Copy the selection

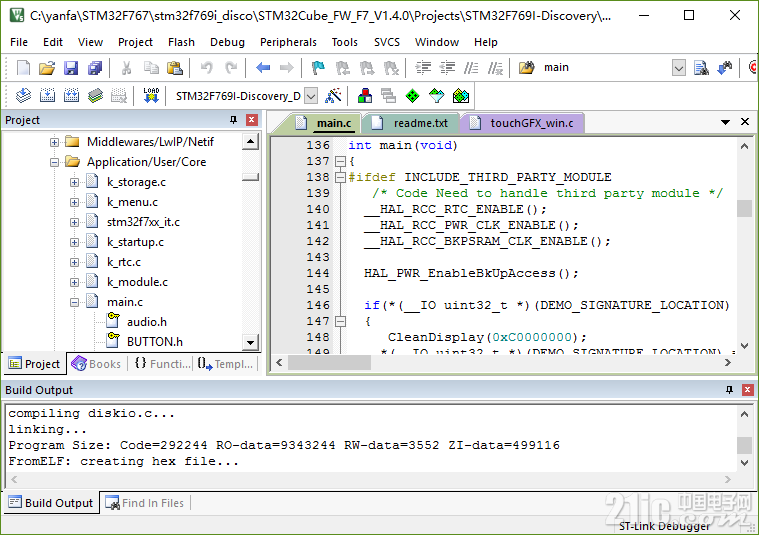[x=151, y=68]
